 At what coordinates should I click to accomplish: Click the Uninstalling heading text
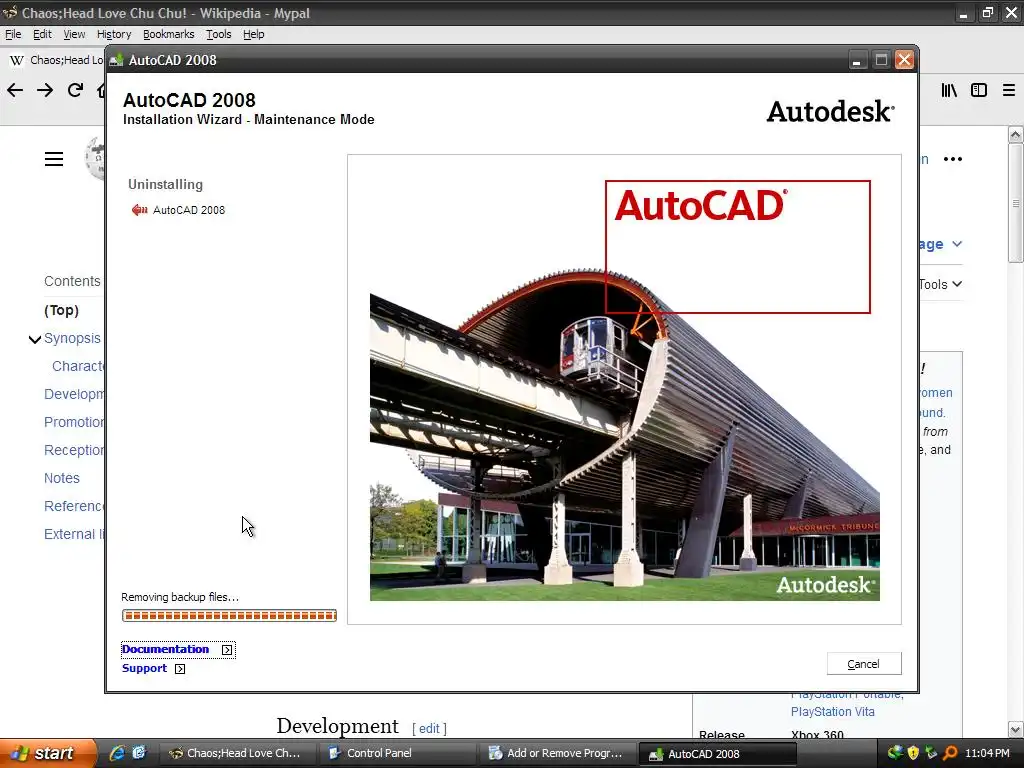point(165,184)
